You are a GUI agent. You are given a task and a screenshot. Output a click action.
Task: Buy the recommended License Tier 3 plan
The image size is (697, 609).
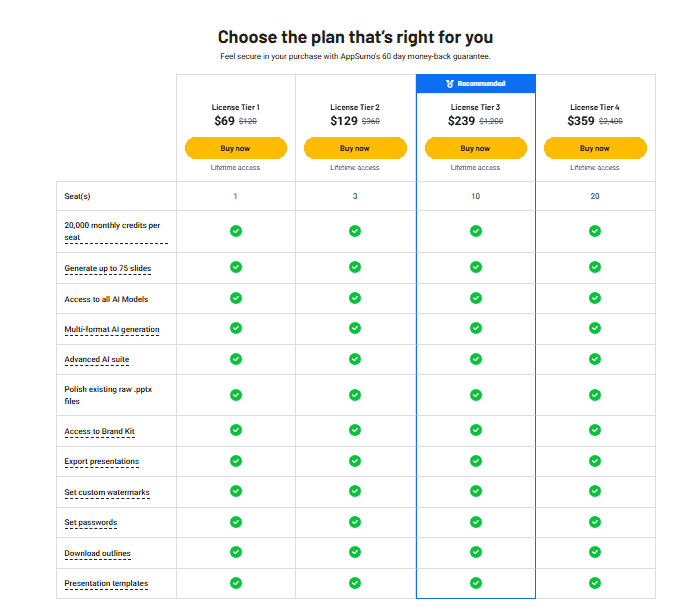[x=475, y=148]
